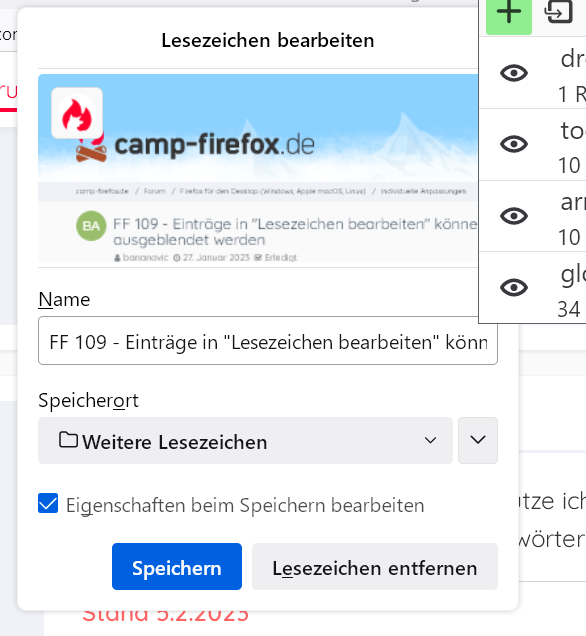Click the FF 109 thread title in the preview thumbnail
The image size is (586, 636).
295,232
